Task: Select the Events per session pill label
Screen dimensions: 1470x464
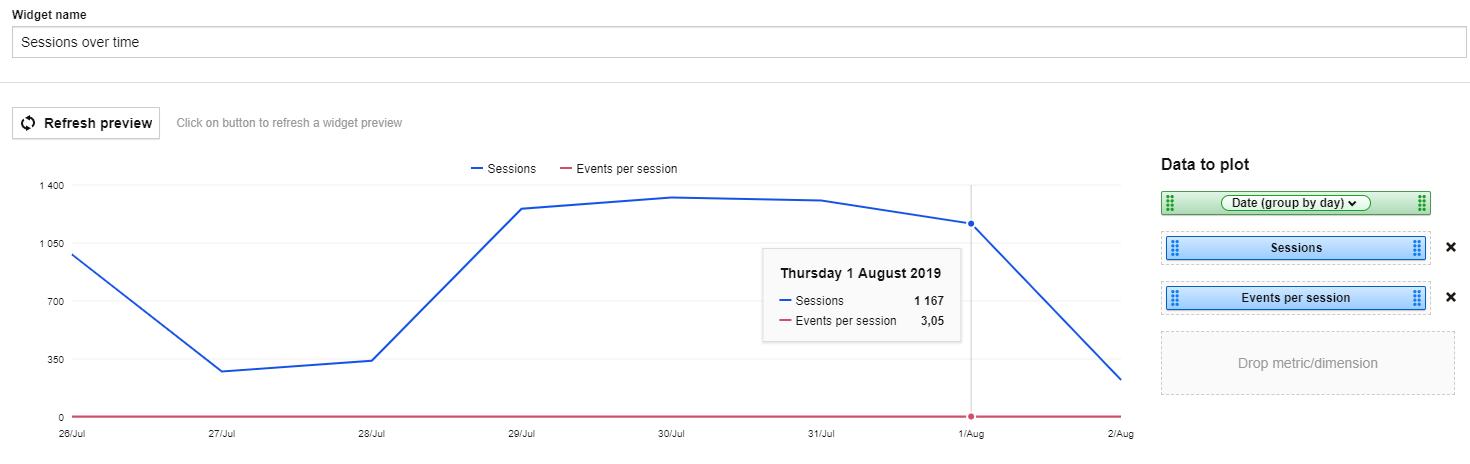Action: (x=1296, y=298)
